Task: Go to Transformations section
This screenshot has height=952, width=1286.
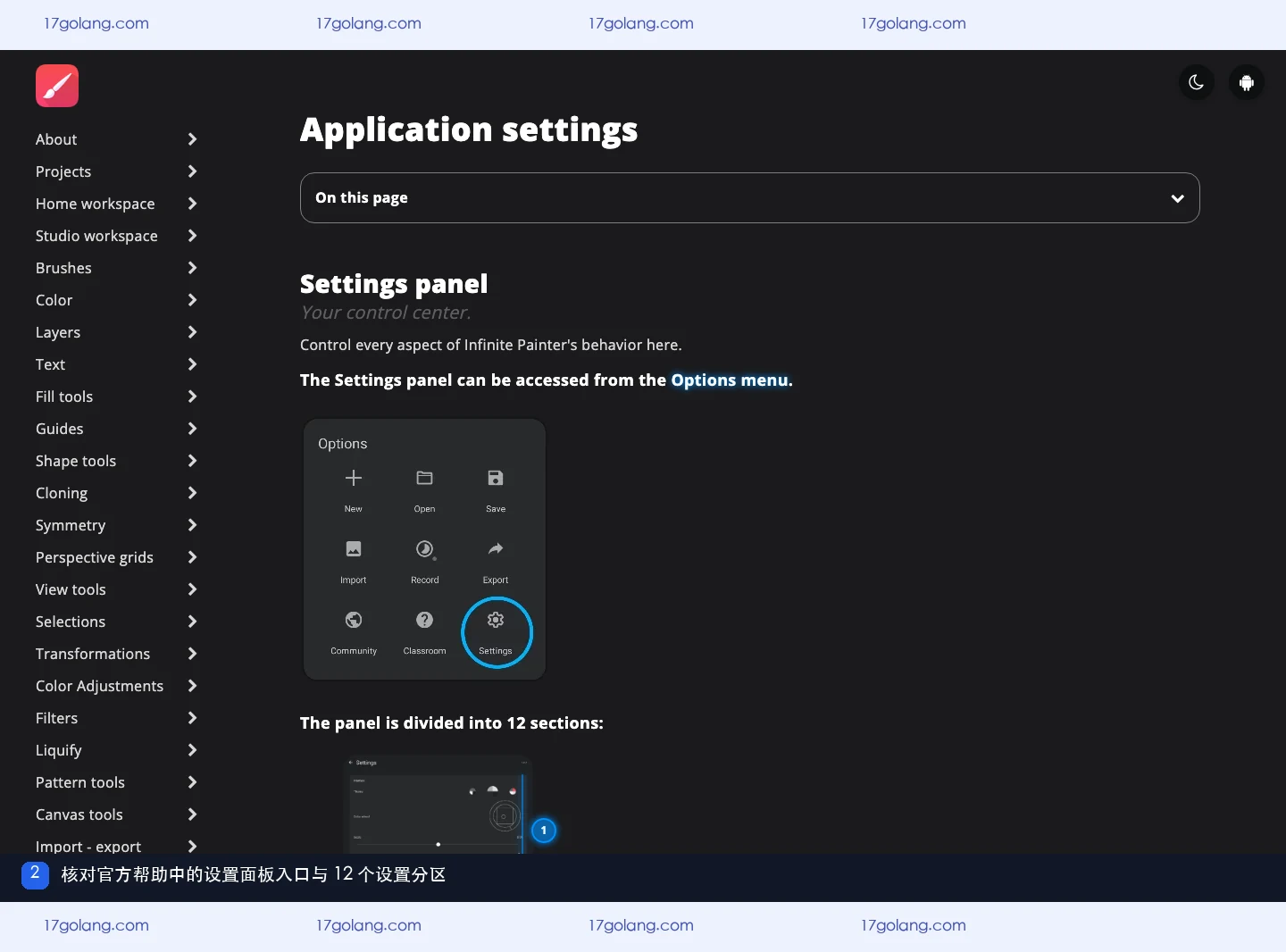Action: coord(93,654)
